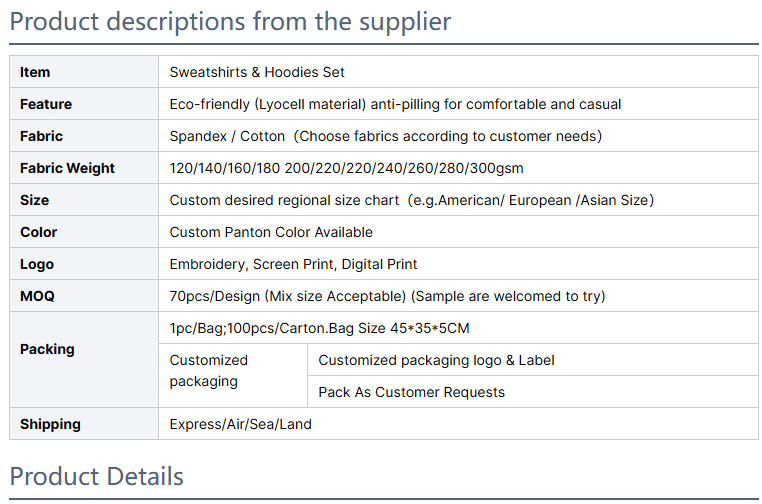This screenshot has height=504, width=762.
Task: Select the "Item" row label
Action: pyautogui.click(x=35, y=72)
